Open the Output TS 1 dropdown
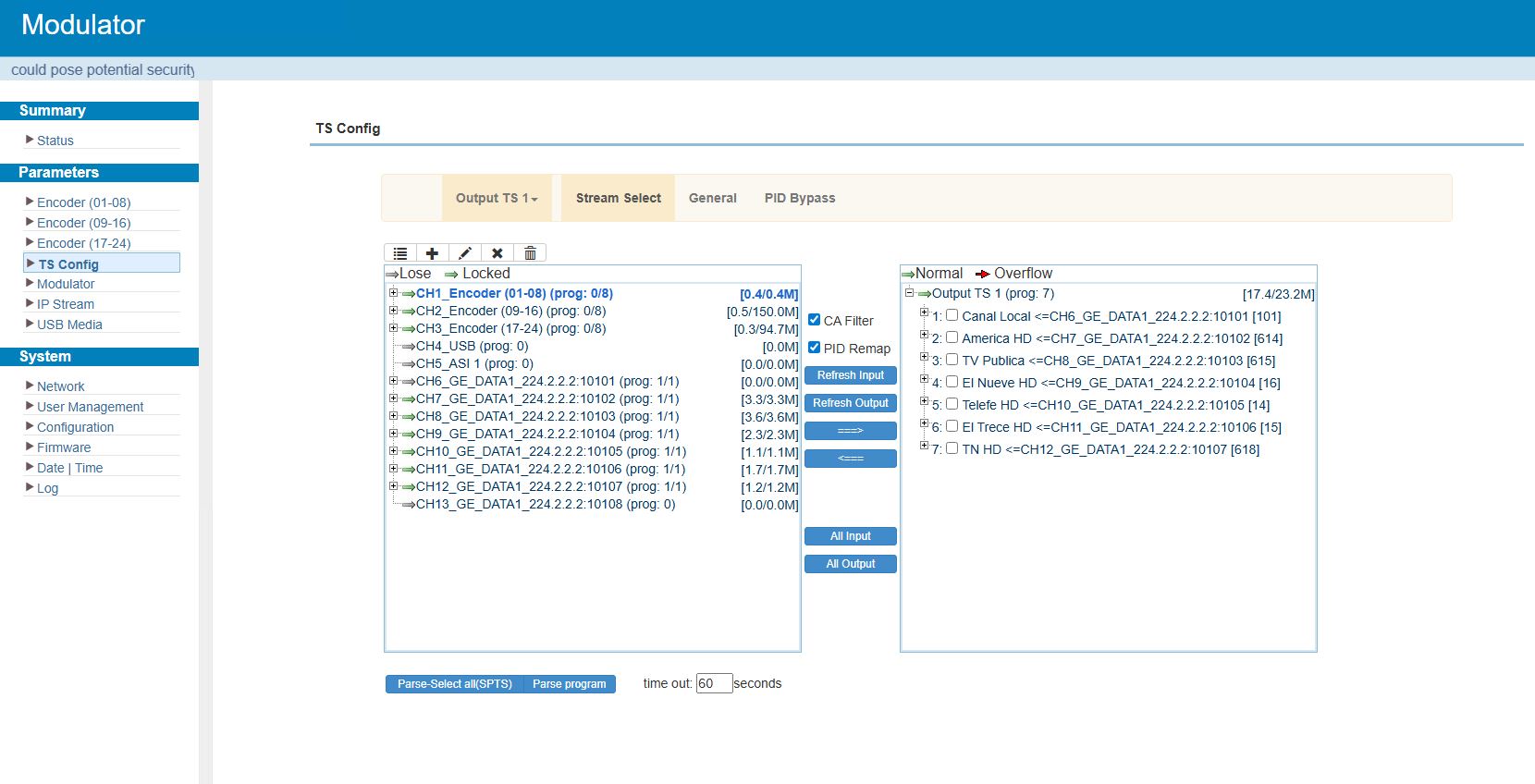 [x=497, y=198]
